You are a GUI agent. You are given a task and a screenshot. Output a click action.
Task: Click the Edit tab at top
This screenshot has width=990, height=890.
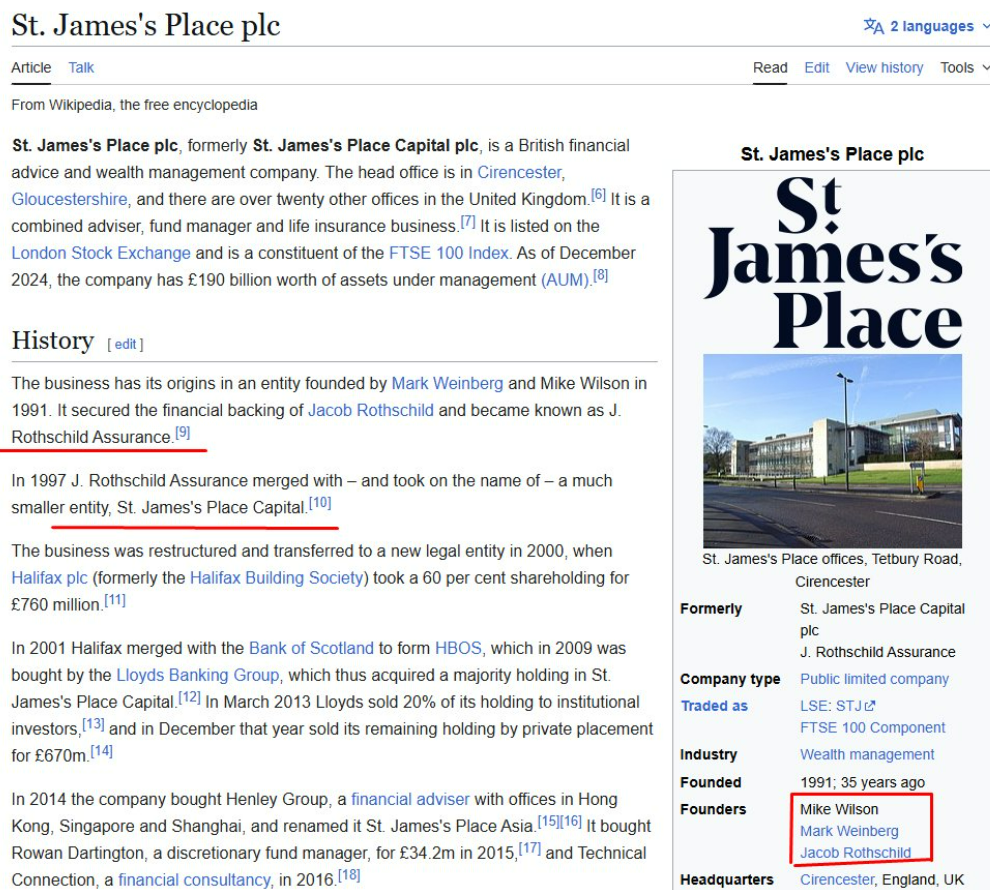tap(816, 67)
